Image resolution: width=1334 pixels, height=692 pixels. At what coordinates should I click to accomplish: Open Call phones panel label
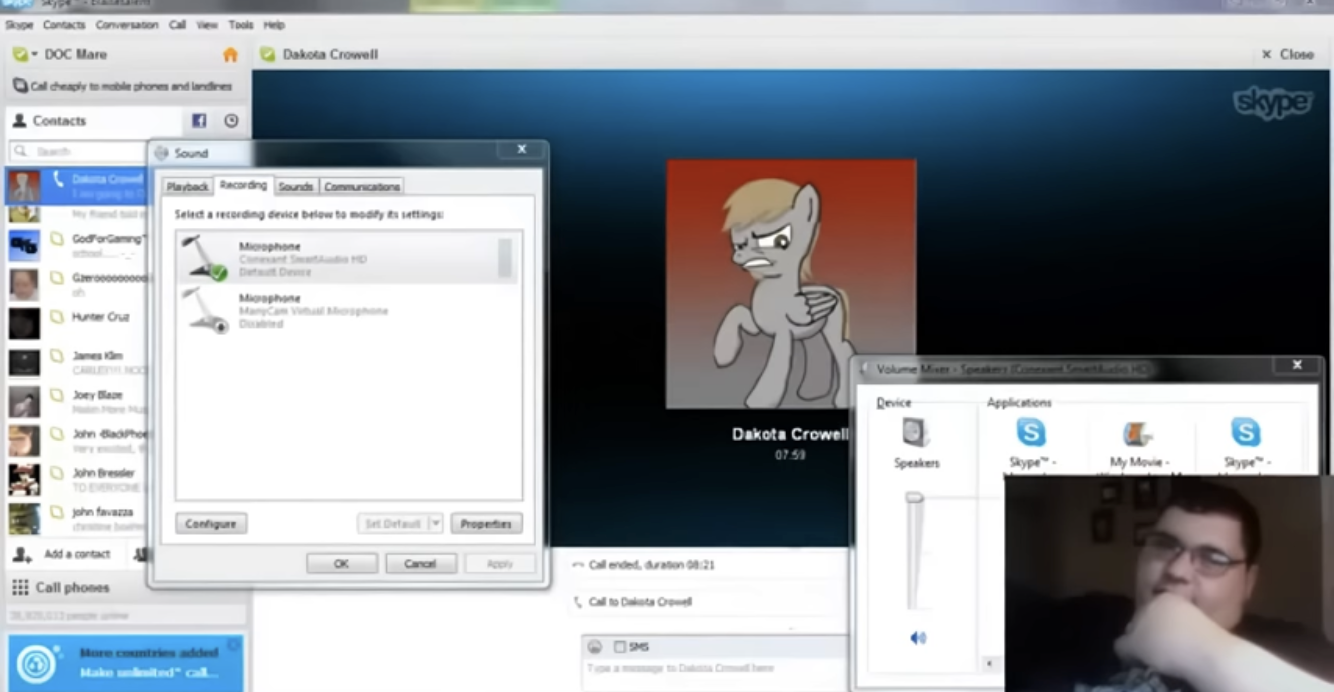73,588
